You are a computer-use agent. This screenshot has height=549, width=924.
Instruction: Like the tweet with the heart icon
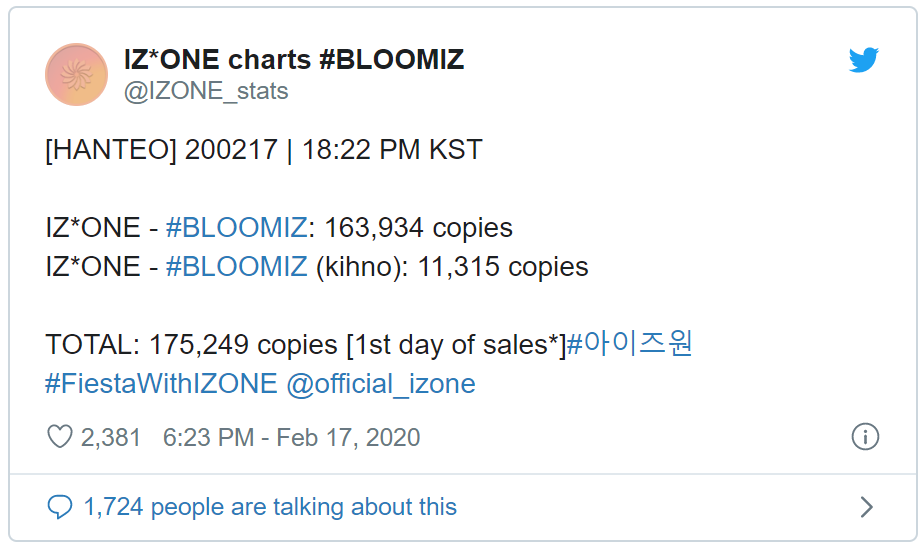[60, 437]
